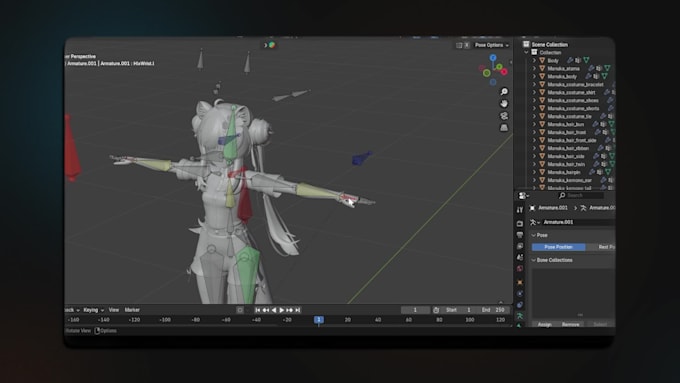Select Manuka_costume_shoes in the outliner
The width and height of the screenshot is (680, 383).
tap(573, 100)
